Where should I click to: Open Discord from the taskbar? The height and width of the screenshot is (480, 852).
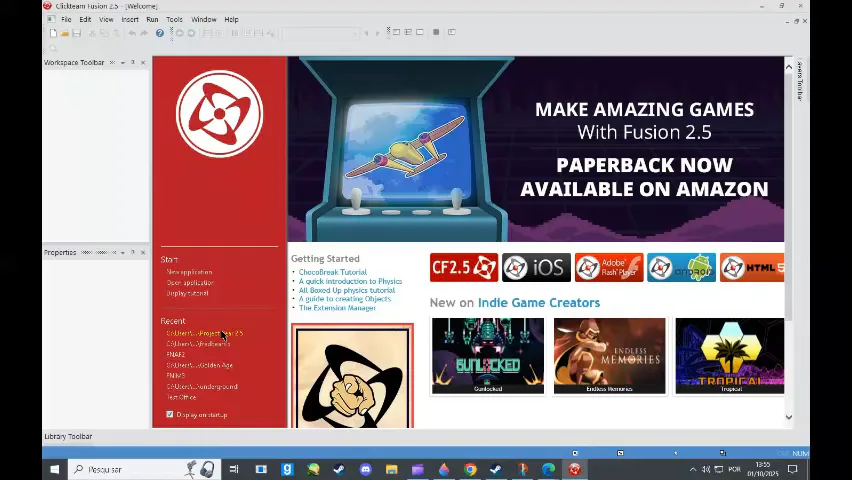tap(366, 469)
